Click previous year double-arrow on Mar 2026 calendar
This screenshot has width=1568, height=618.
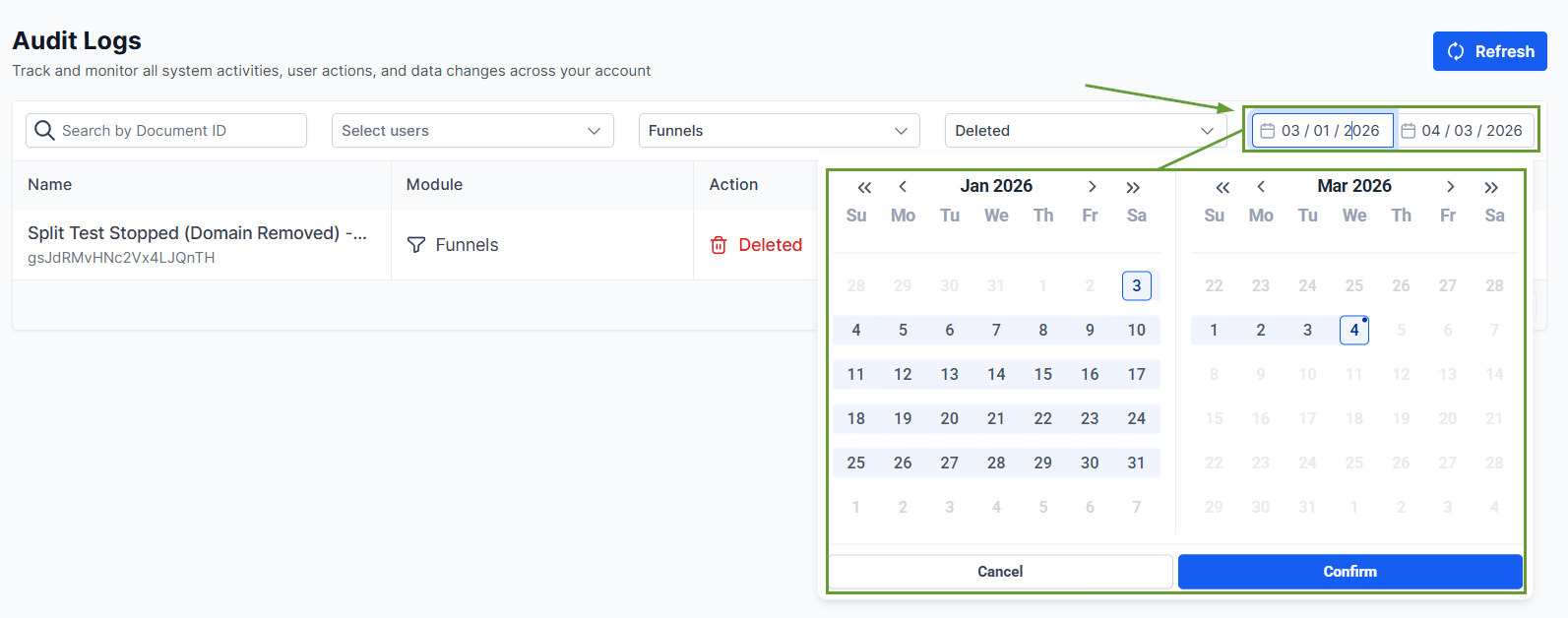[x=1223, y=187]
